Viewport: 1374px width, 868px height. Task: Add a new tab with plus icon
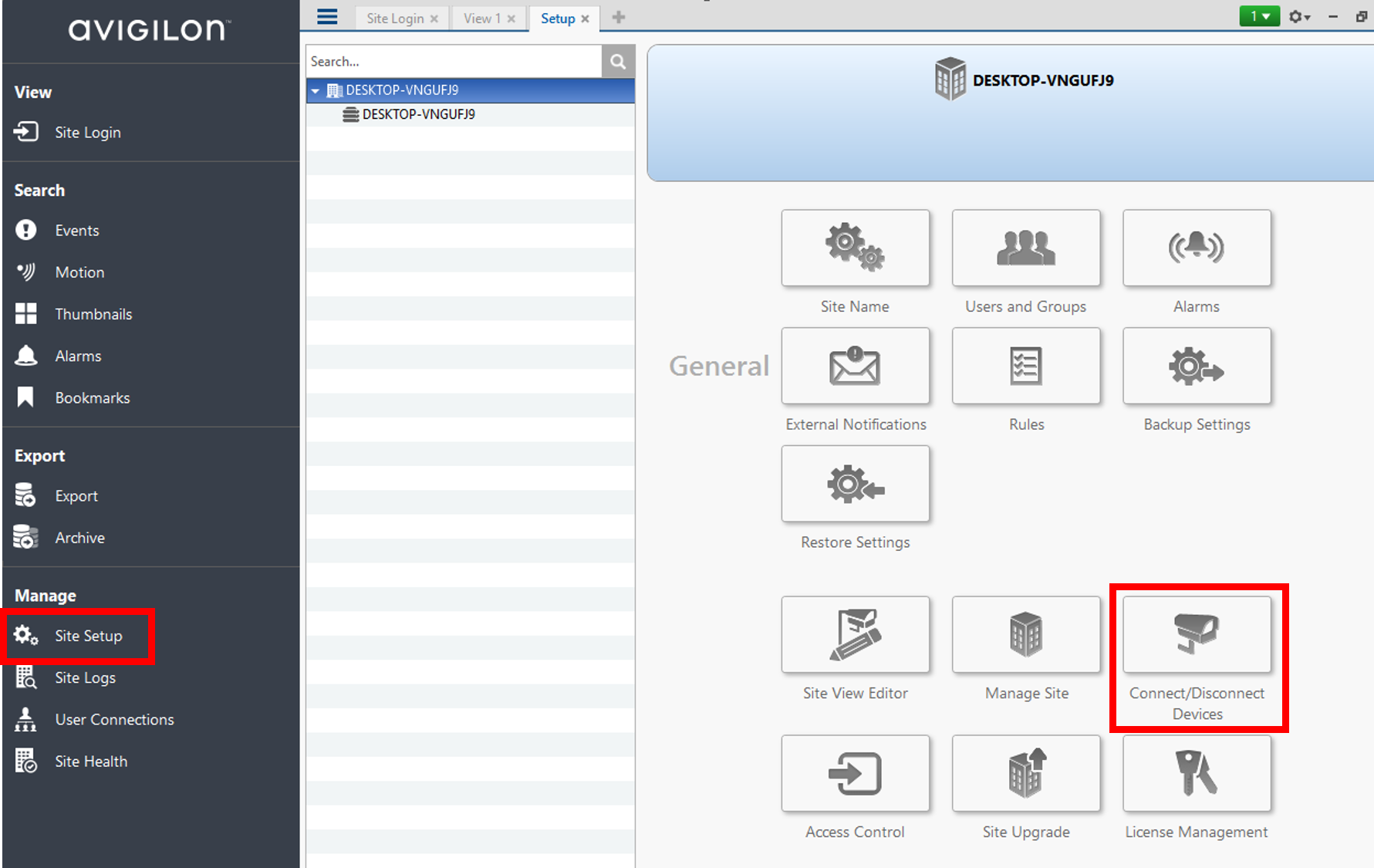pos(619,17)
